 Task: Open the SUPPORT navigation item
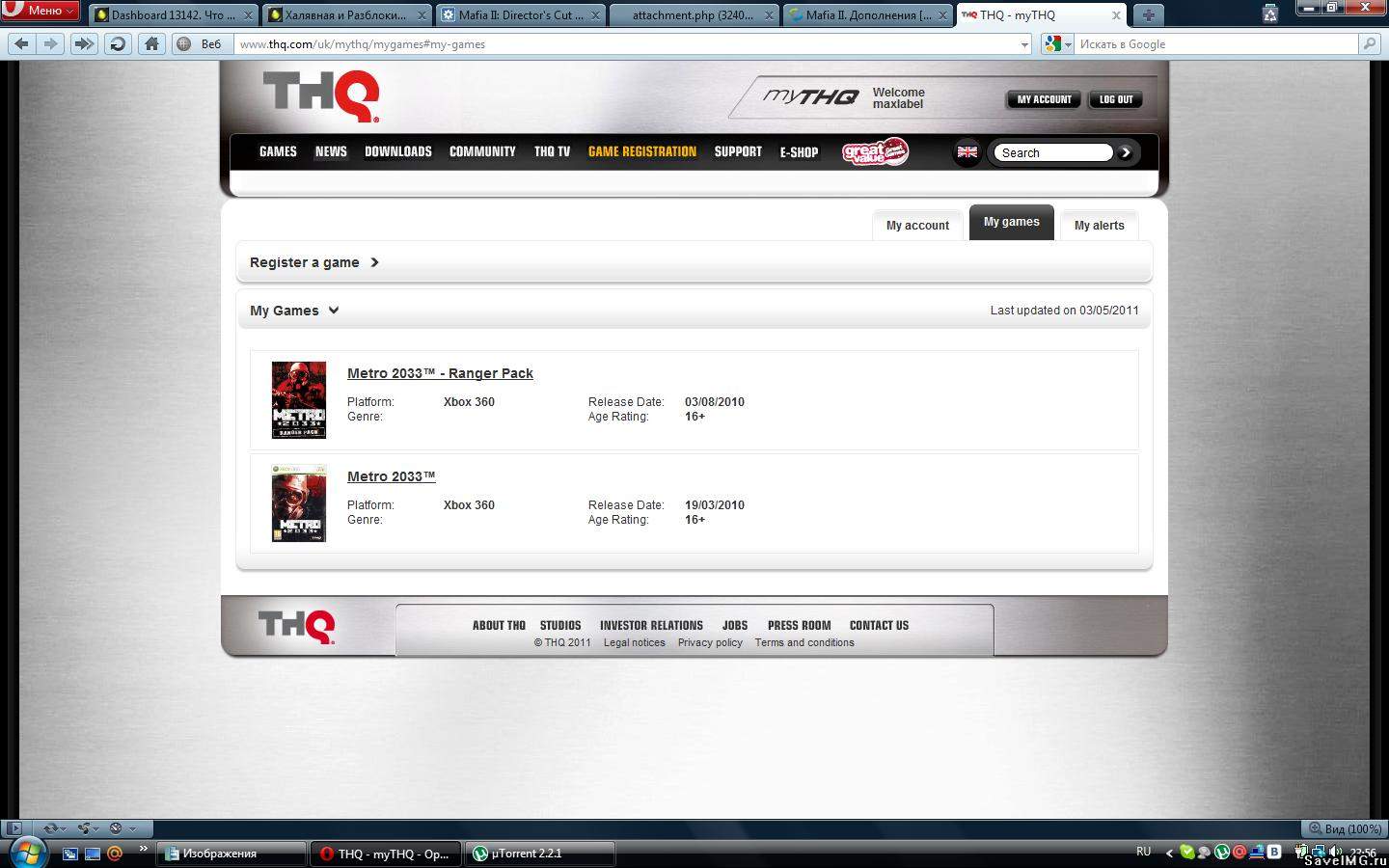click(738, 151)
